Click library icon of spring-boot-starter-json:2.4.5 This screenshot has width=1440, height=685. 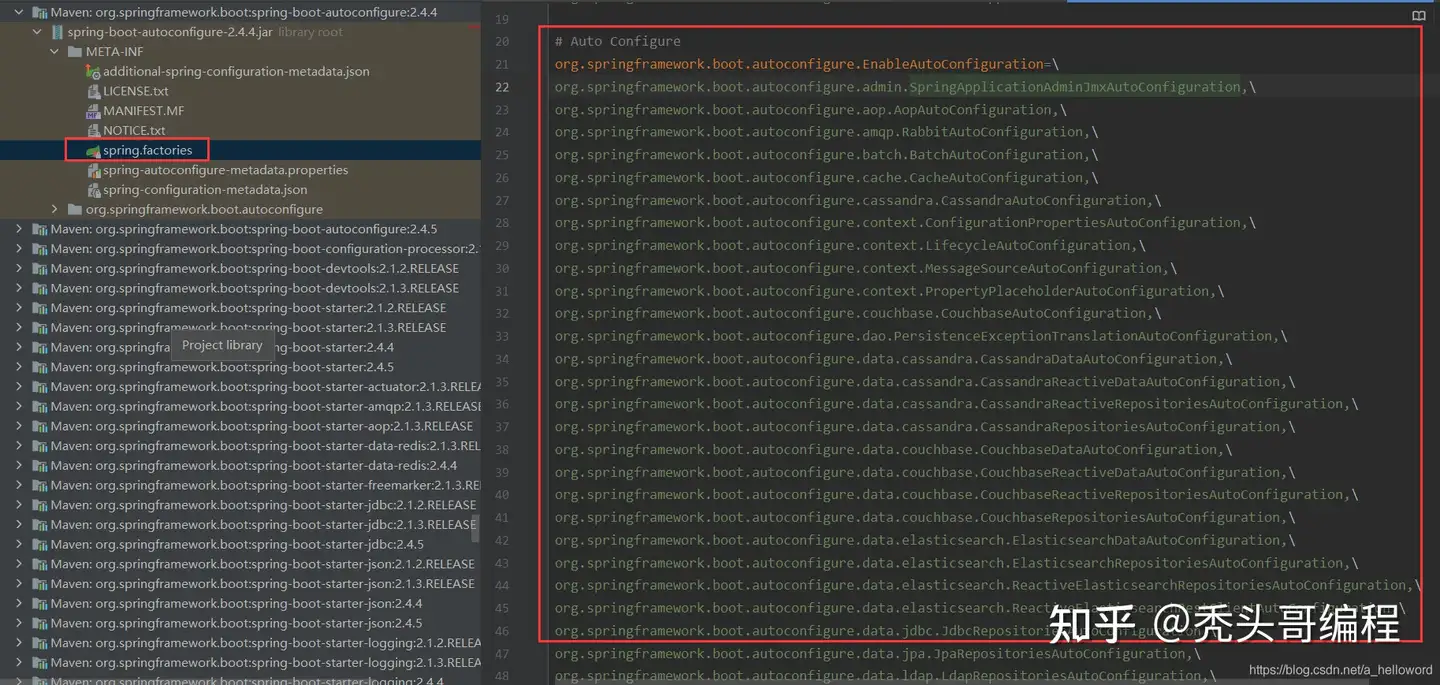coord(39,624)
